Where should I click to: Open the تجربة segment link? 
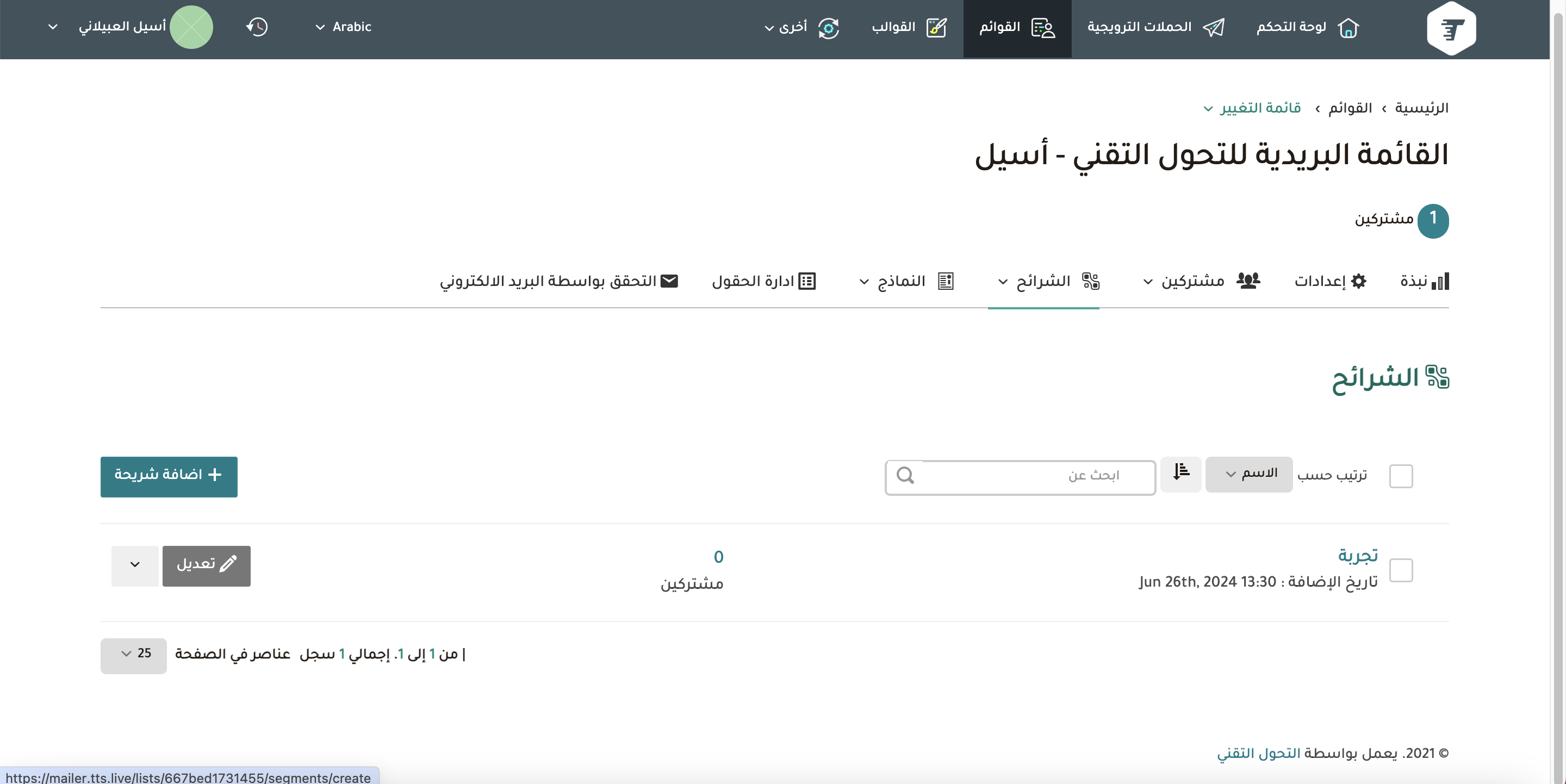[1358, 555]
